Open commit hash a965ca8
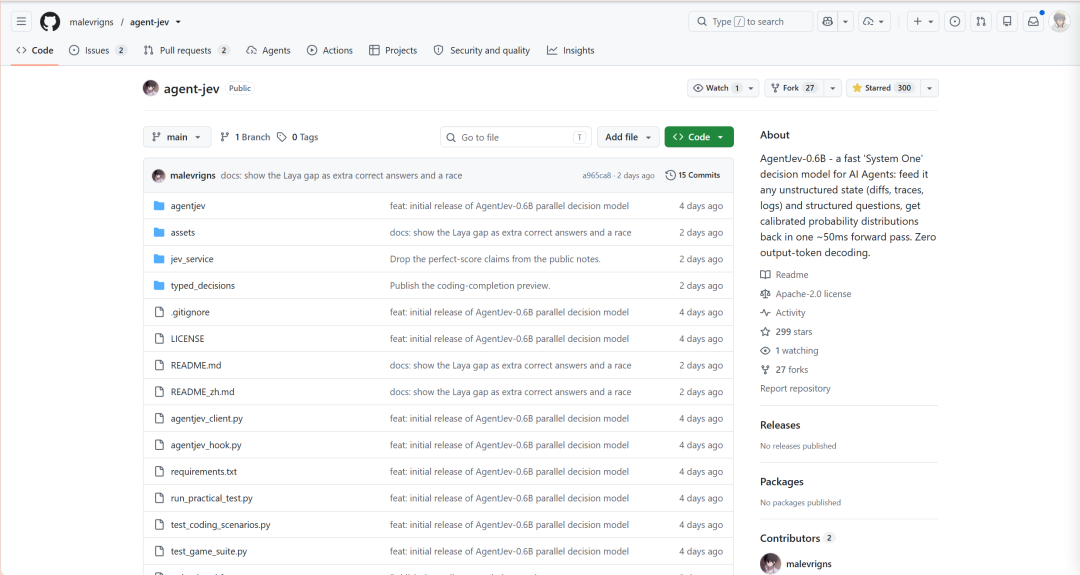Viewport: 1080px width, 575px height. 596,176
